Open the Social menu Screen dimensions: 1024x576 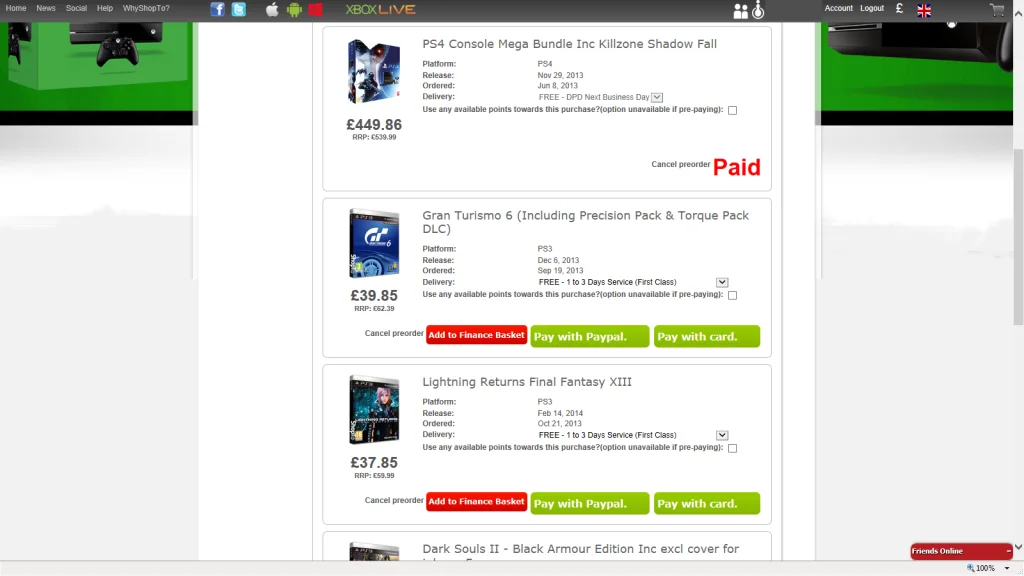coord(76,8)
